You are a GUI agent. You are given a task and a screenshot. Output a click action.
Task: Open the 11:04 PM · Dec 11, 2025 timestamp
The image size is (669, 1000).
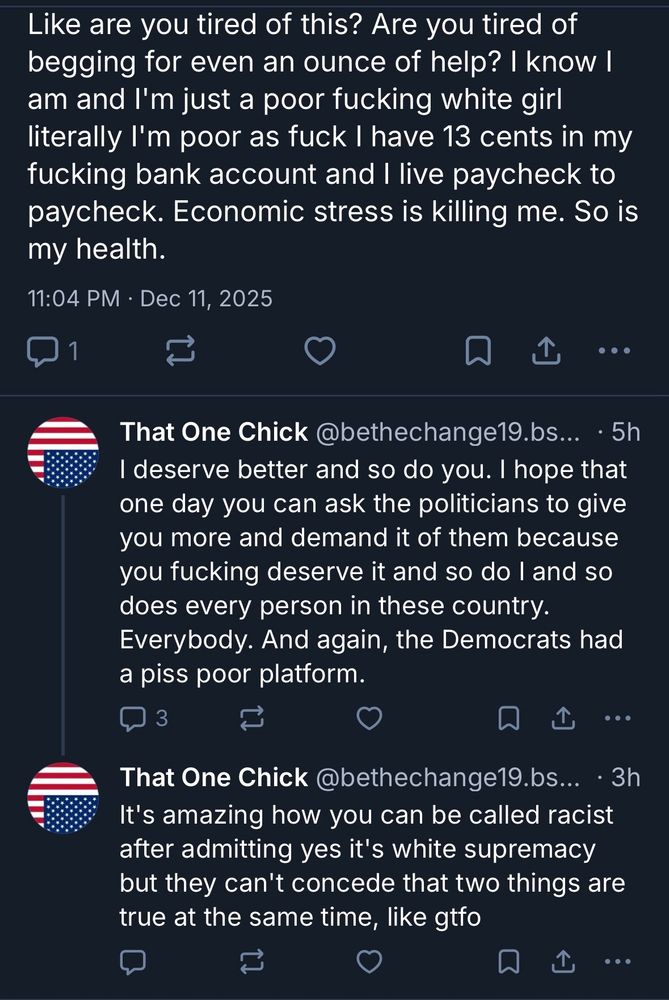[151, 298]
